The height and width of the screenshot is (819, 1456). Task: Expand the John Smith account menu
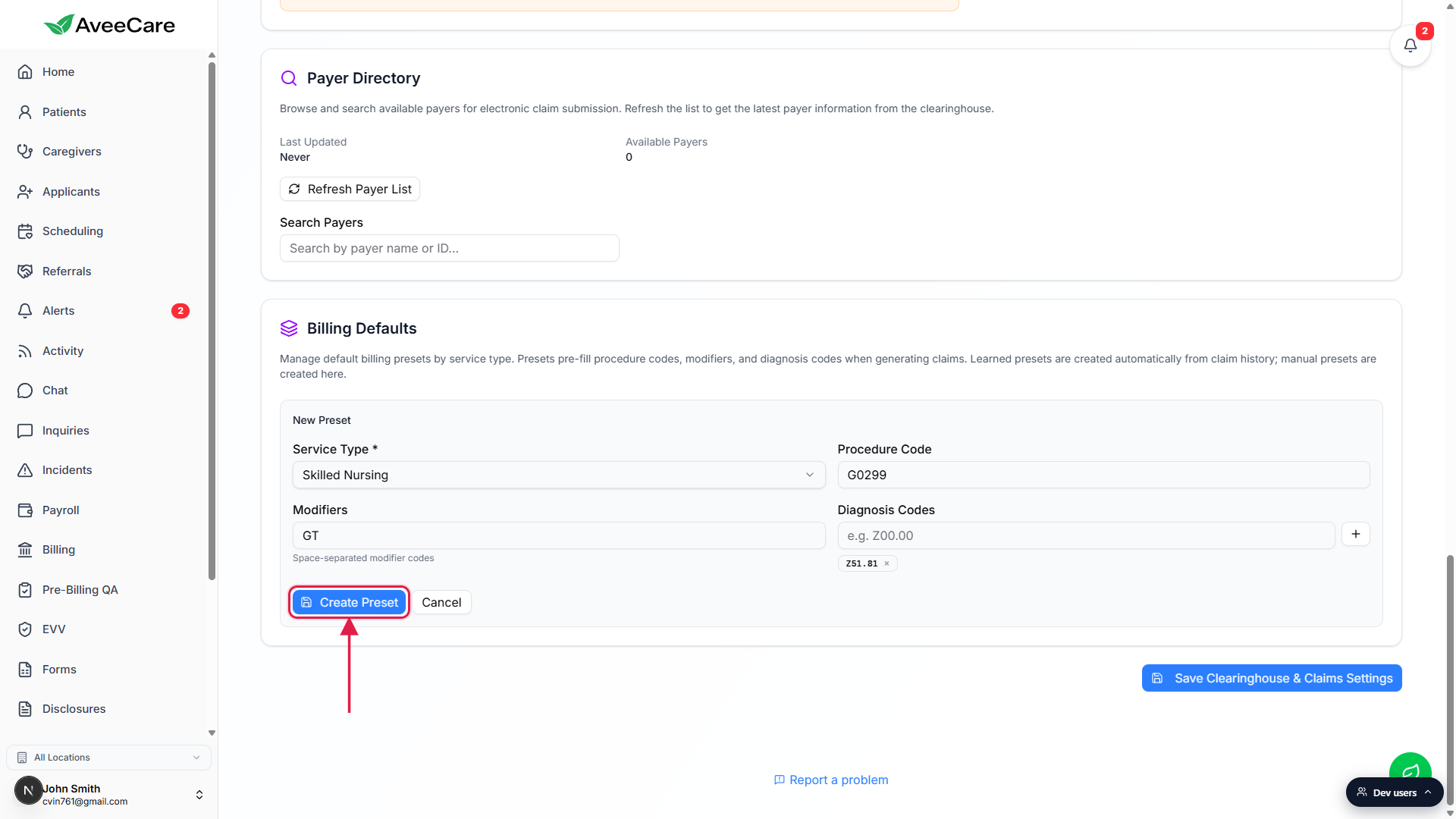[x=199, y=795]
